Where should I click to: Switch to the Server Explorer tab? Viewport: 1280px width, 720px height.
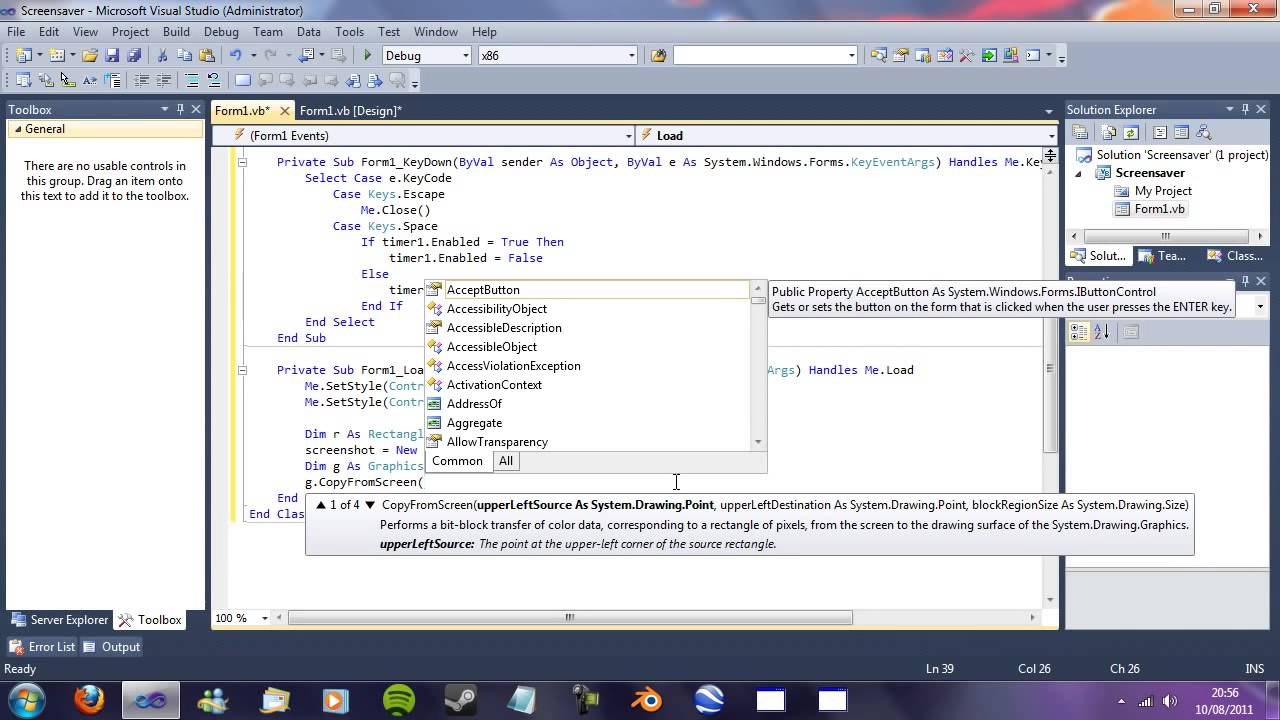(59, 620)
